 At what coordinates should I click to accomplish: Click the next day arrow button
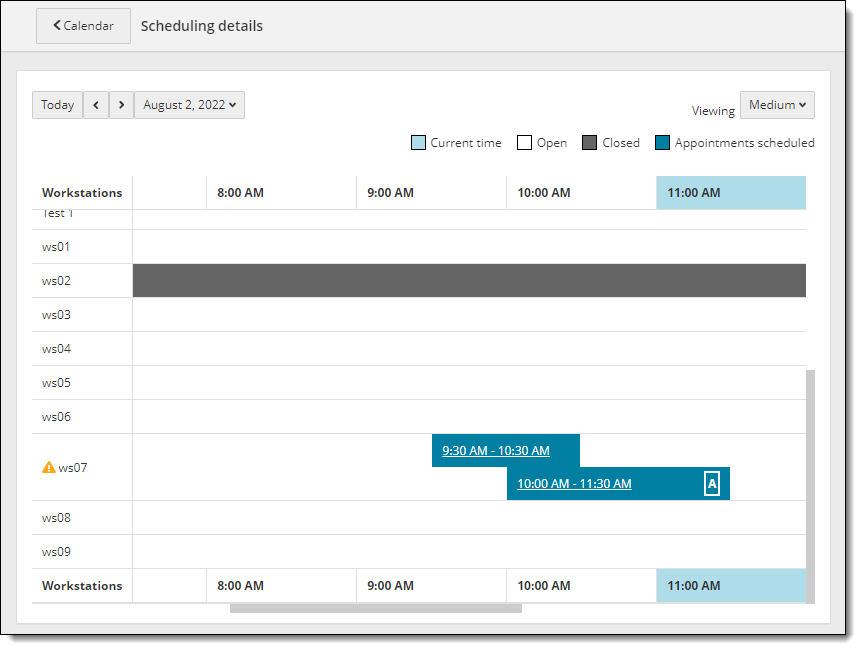click(121, 105)
